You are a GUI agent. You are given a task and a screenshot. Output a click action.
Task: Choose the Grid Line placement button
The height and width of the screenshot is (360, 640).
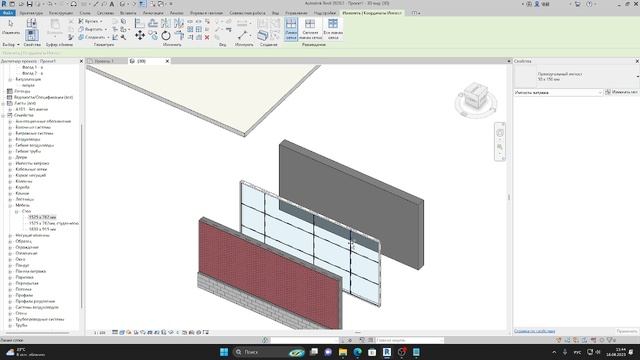point(291,29)
